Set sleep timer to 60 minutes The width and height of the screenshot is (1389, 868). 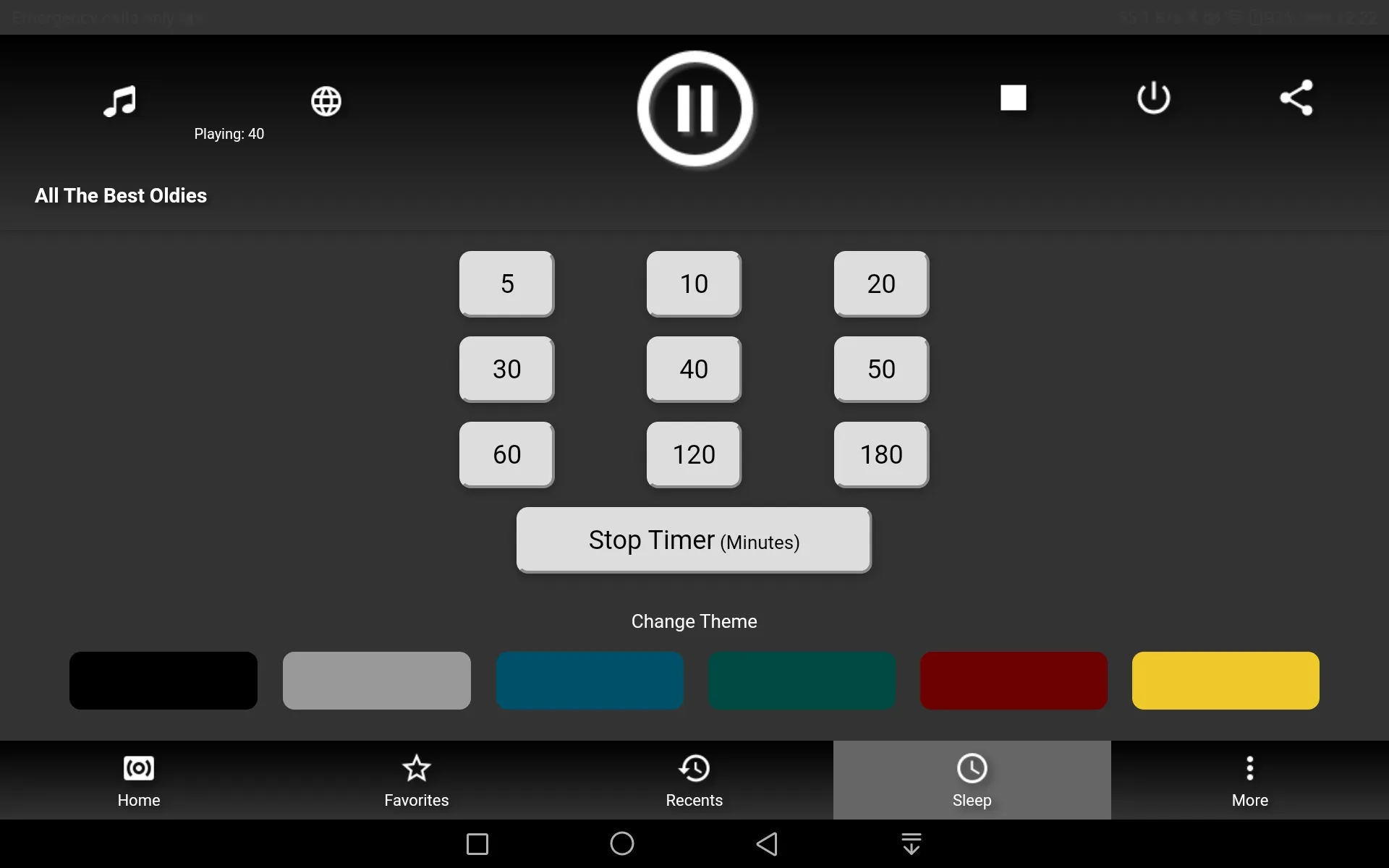(507, 454)
